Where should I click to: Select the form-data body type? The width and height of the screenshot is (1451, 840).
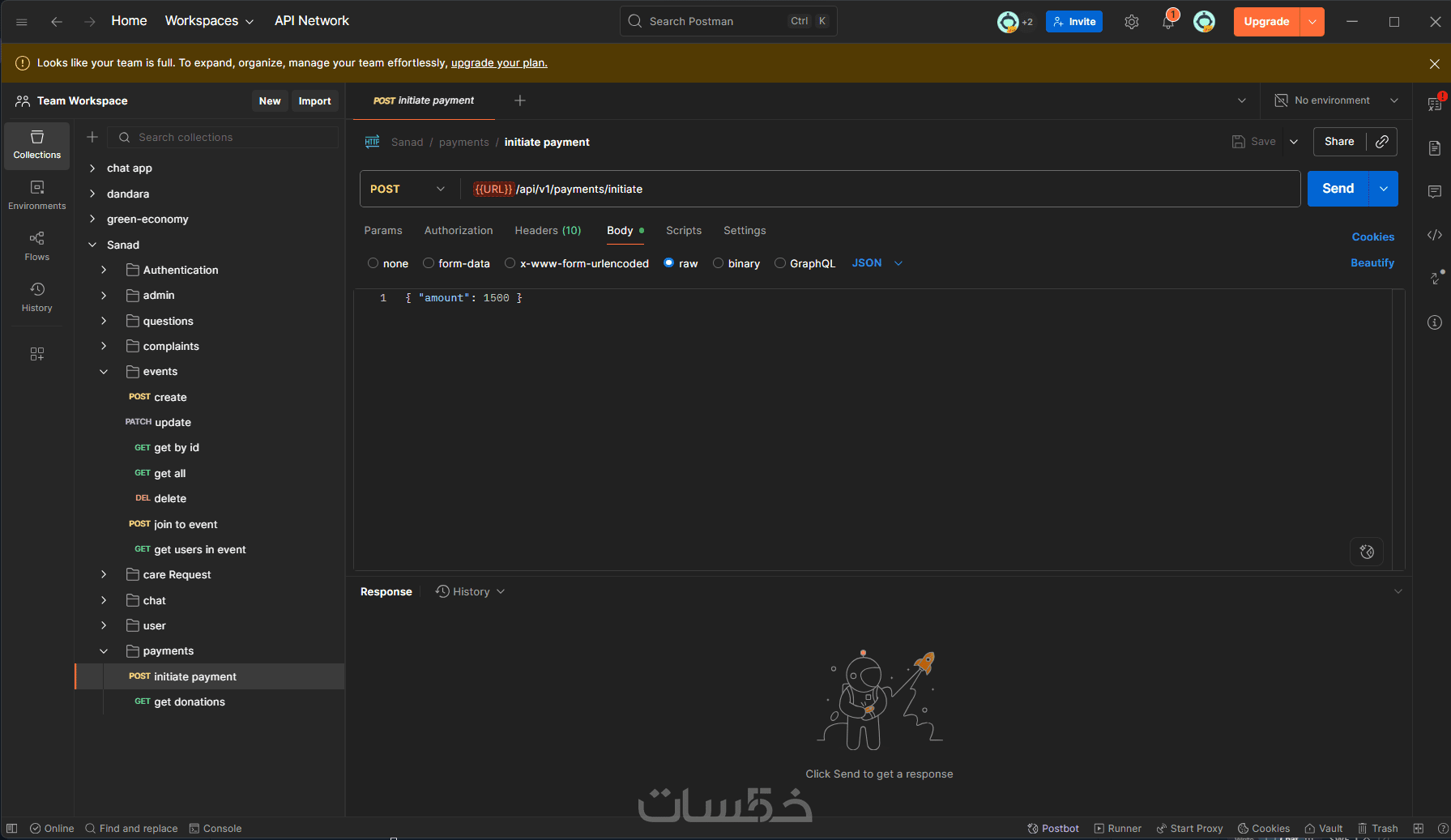click(x=429, y=263)
